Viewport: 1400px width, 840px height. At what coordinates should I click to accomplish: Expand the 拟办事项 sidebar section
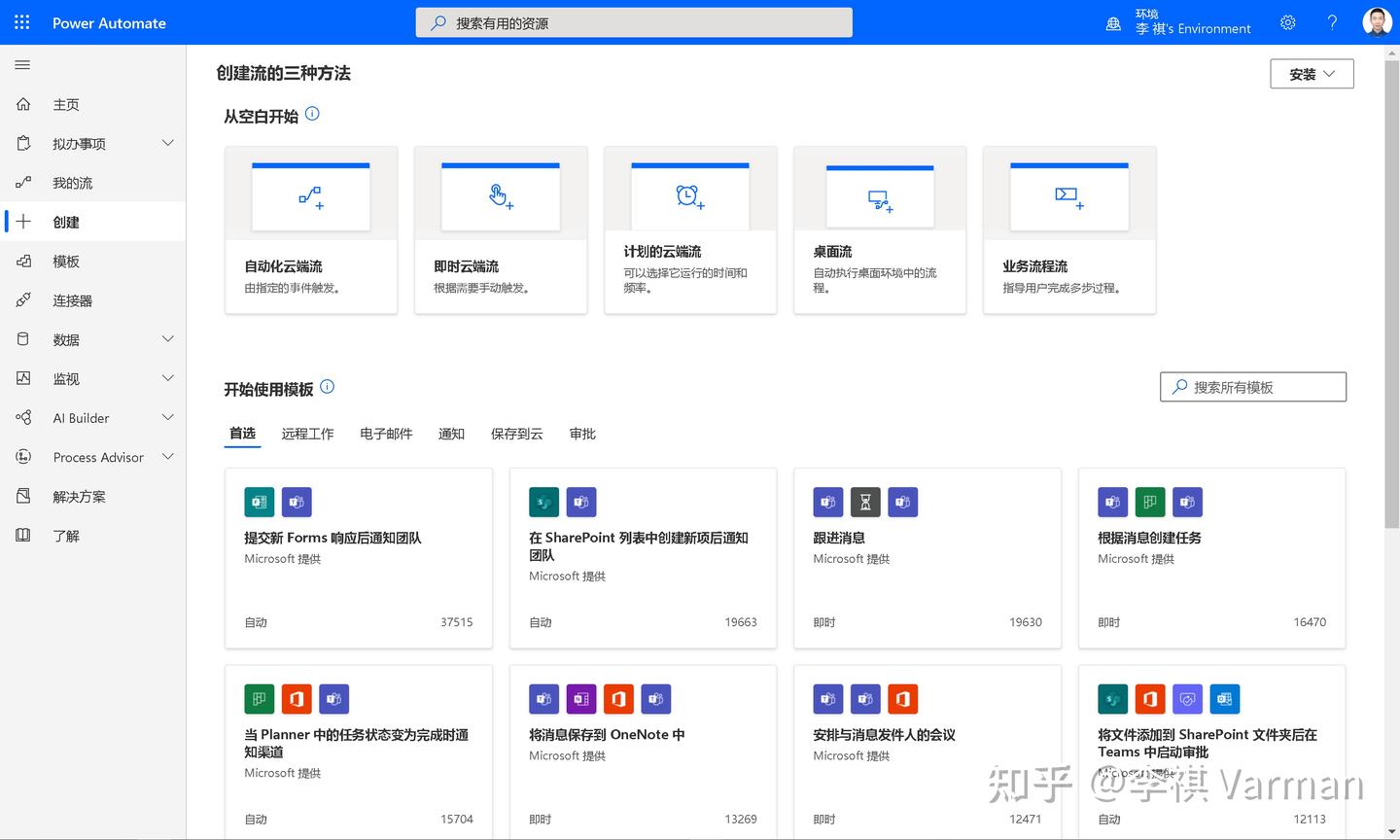point(167,143)
